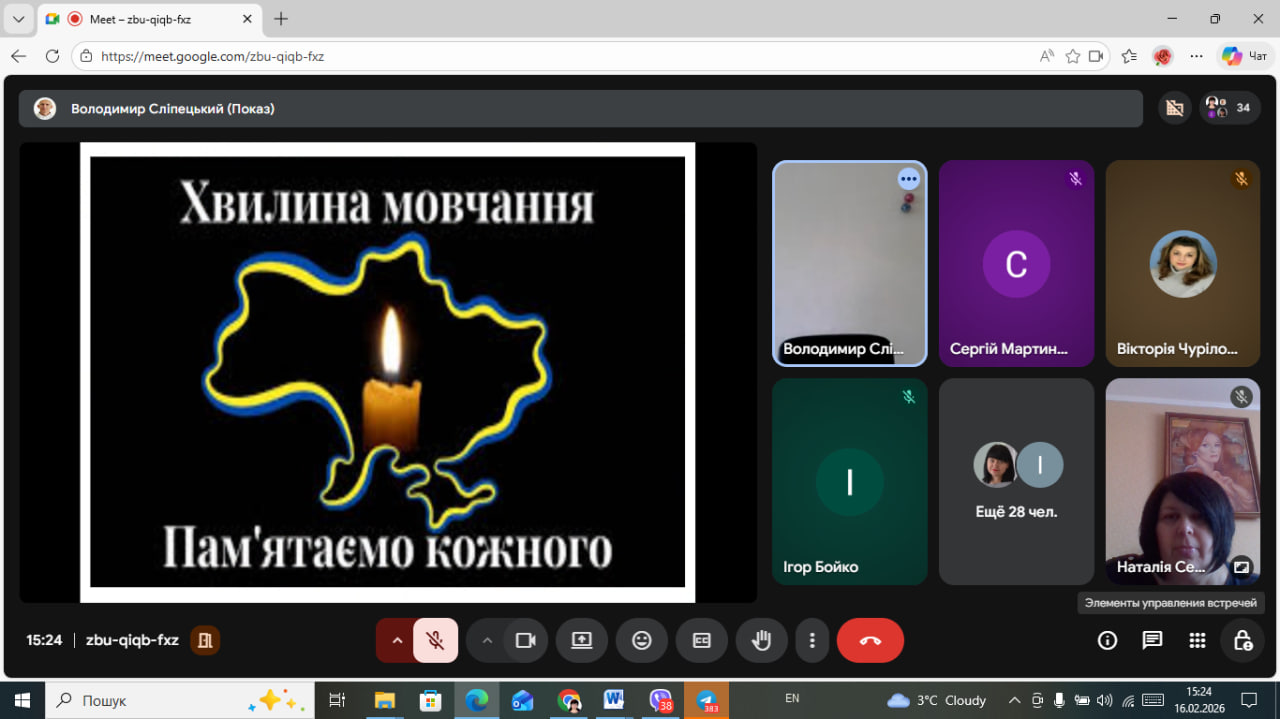Open the activities grid icon
This screenshot has height=719, width=1280.
pyautogui.click(x=1197, y=641)
